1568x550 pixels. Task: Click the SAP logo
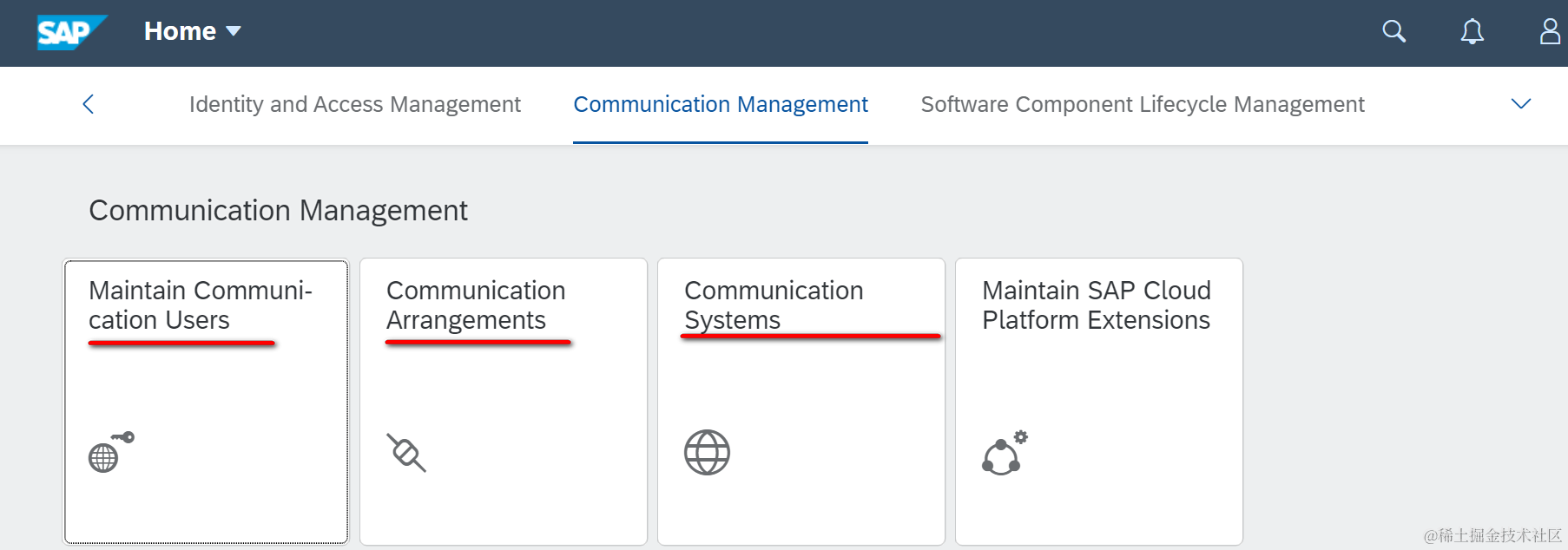[x=69, y=32]
